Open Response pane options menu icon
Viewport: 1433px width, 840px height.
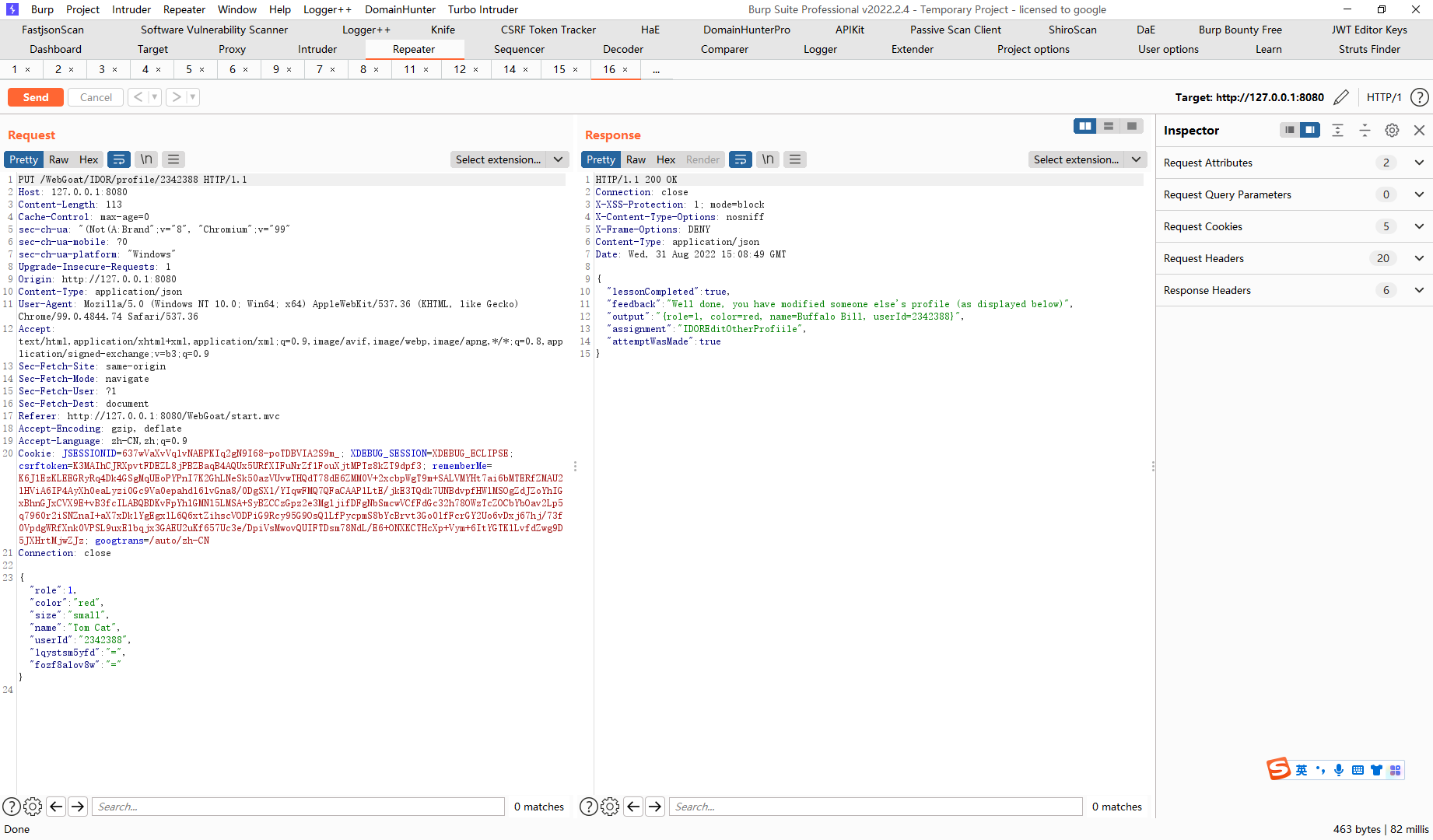click(x=795, y=159)
